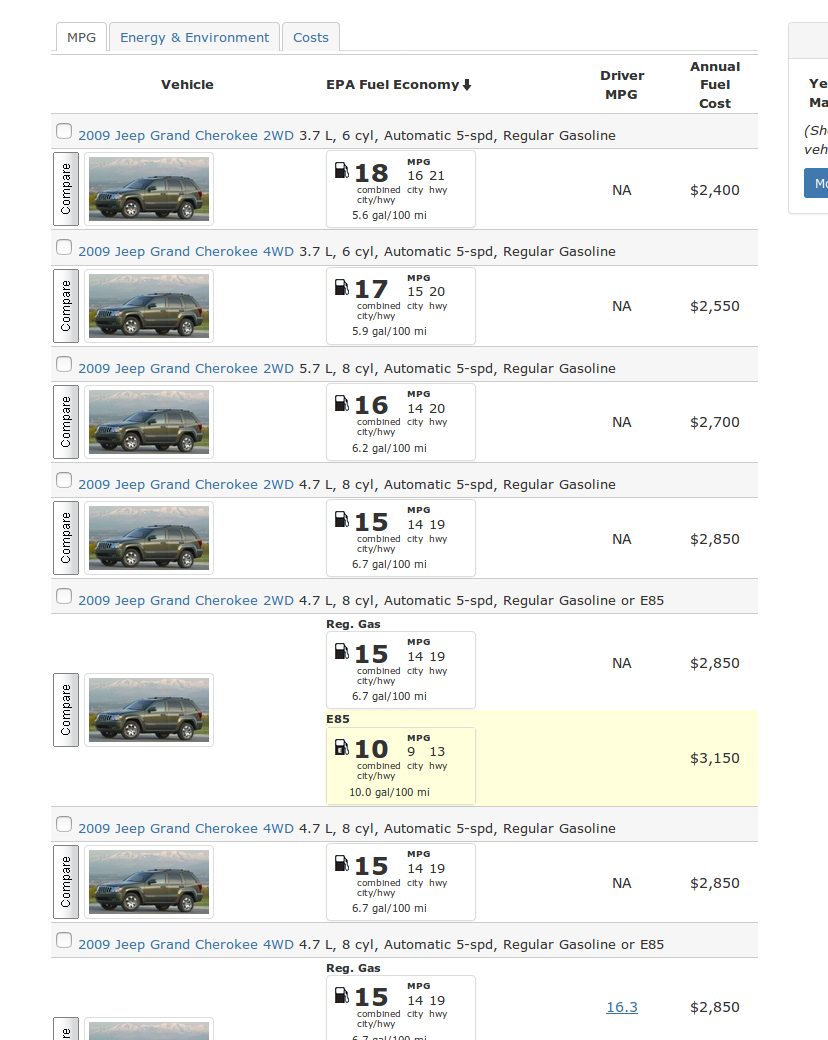Open the 2WD 4.7 L Regular Gasoline or E85 link
This screenshot has width=828, height=1040.
click(186, 600)
